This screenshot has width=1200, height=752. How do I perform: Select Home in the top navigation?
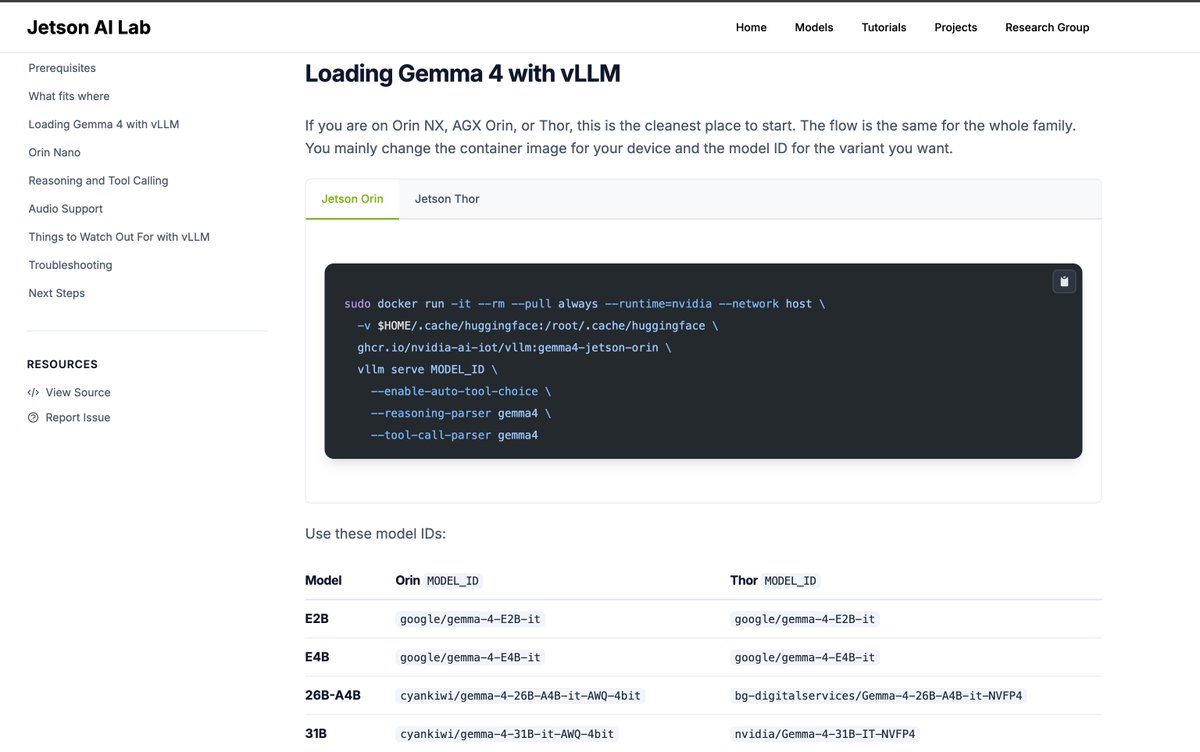(751, 27)
